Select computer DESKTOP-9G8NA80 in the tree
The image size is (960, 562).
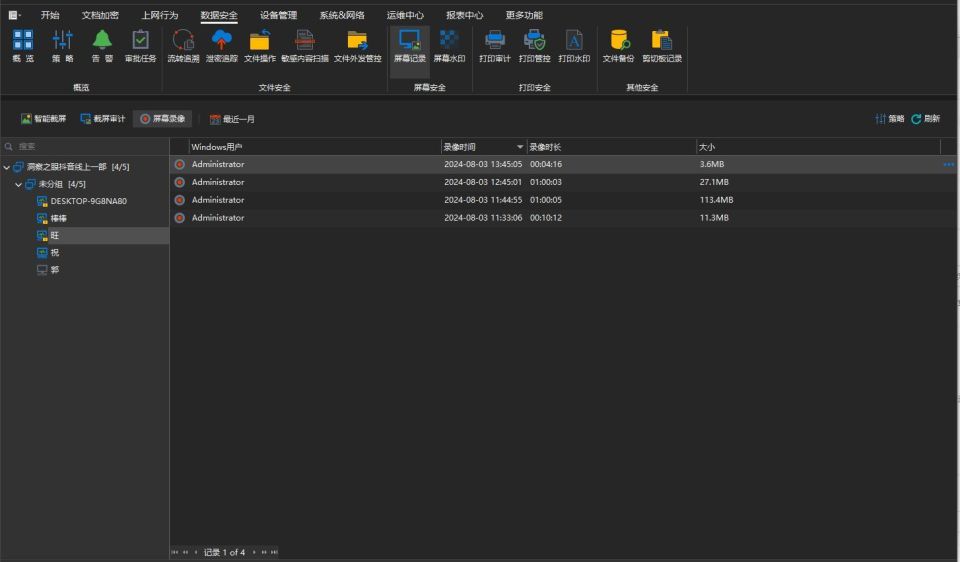84,201
